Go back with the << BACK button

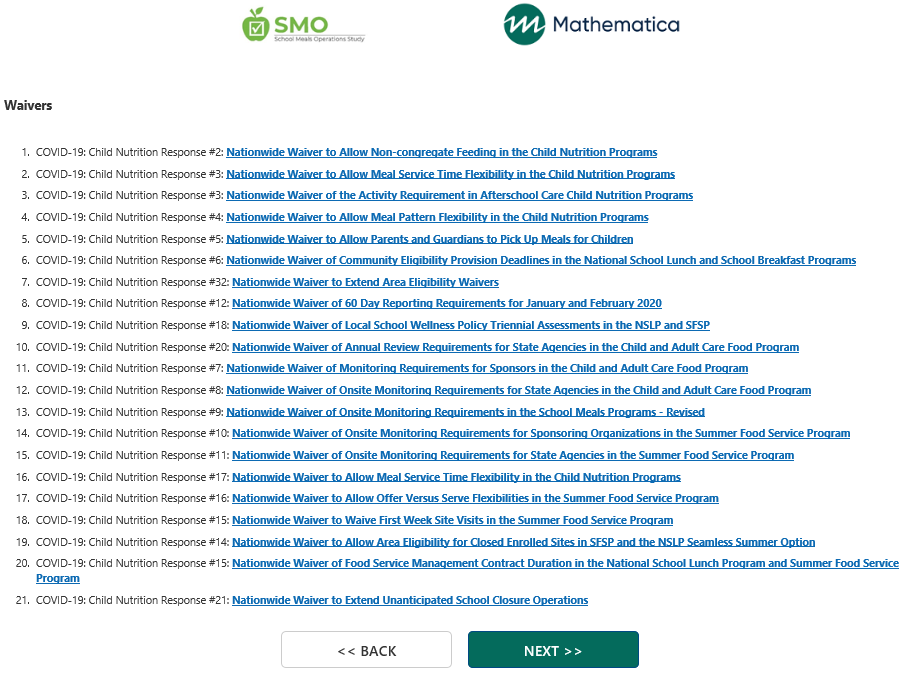(x=366, y=650)
